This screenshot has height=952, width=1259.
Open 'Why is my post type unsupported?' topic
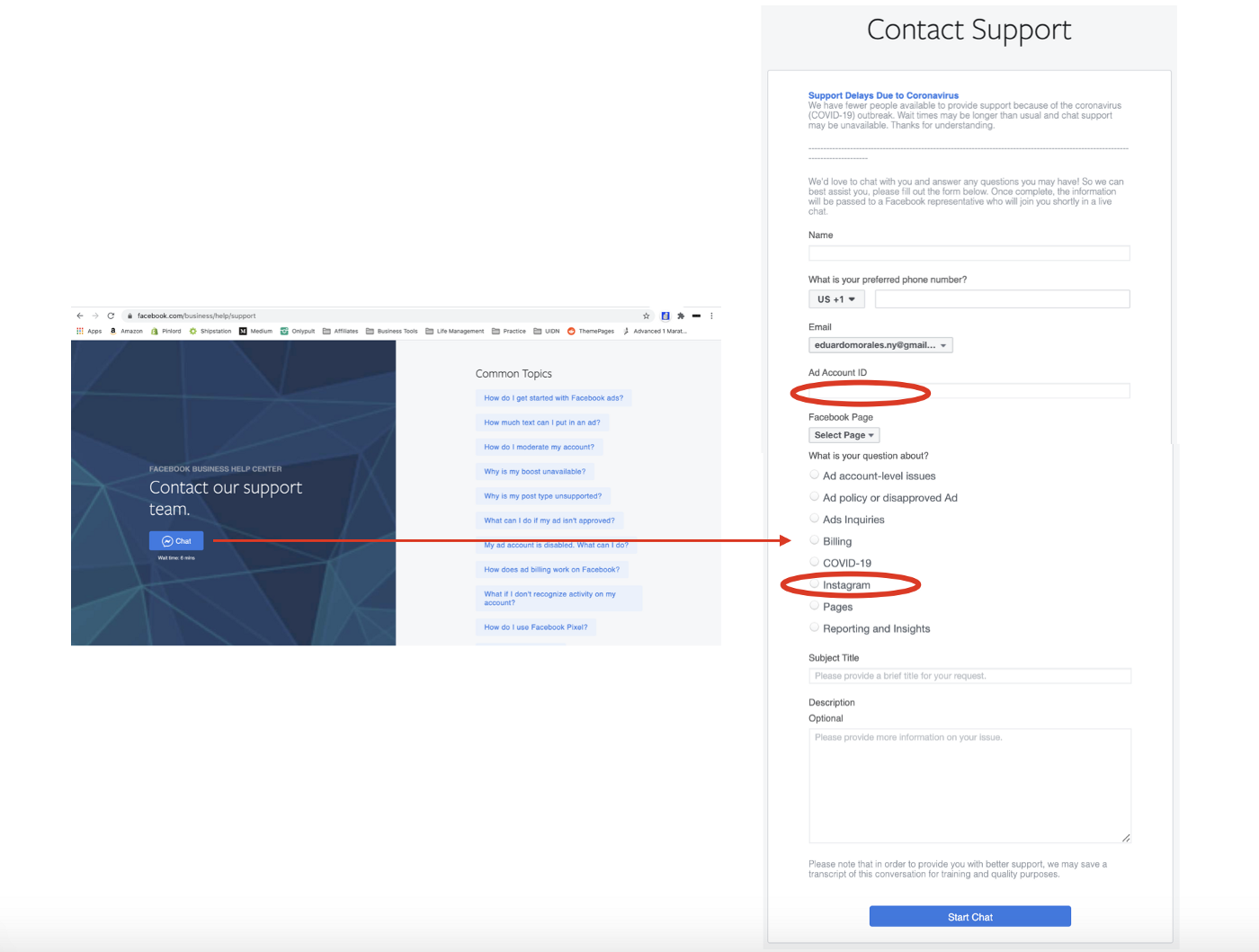pos(543,496)
